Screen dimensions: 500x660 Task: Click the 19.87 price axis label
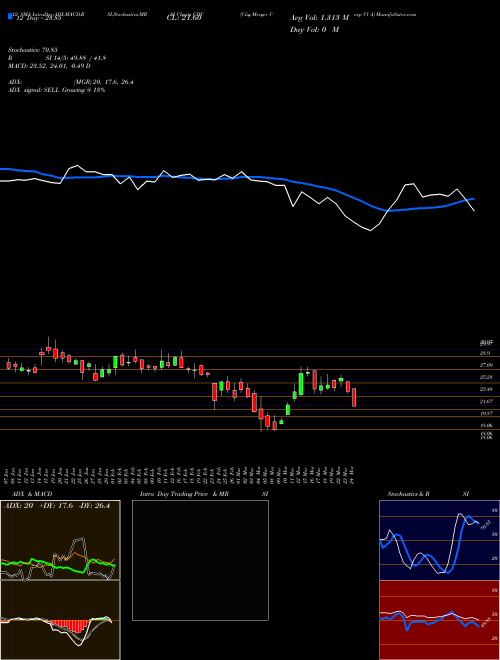[x=486, y=414]
